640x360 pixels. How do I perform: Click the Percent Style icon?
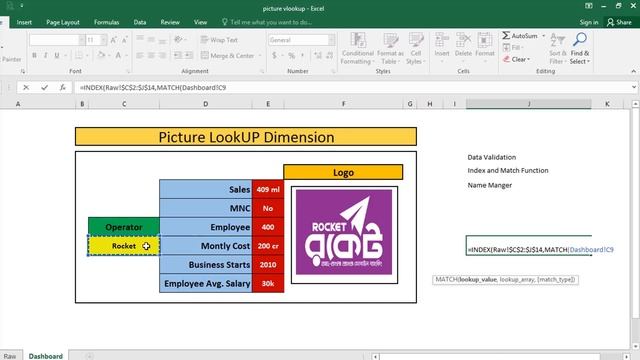click(x=291, y=55)
